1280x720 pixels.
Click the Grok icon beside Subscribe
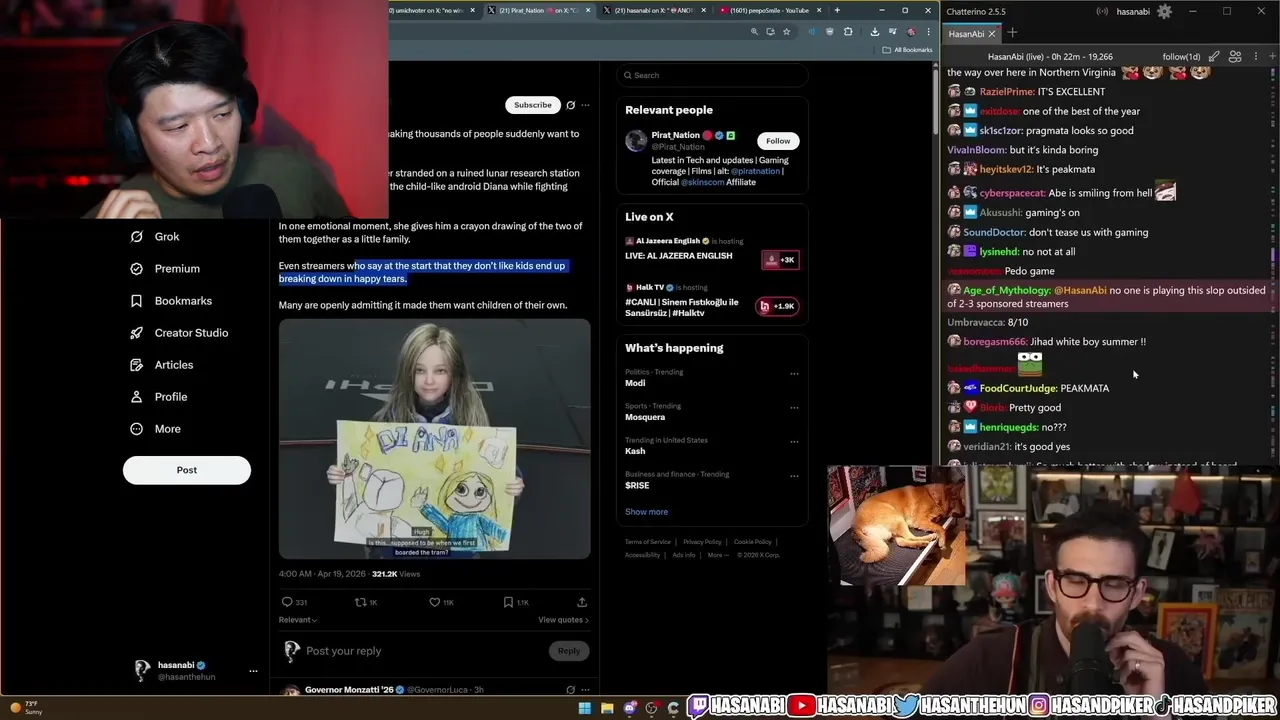pos(571,105)
